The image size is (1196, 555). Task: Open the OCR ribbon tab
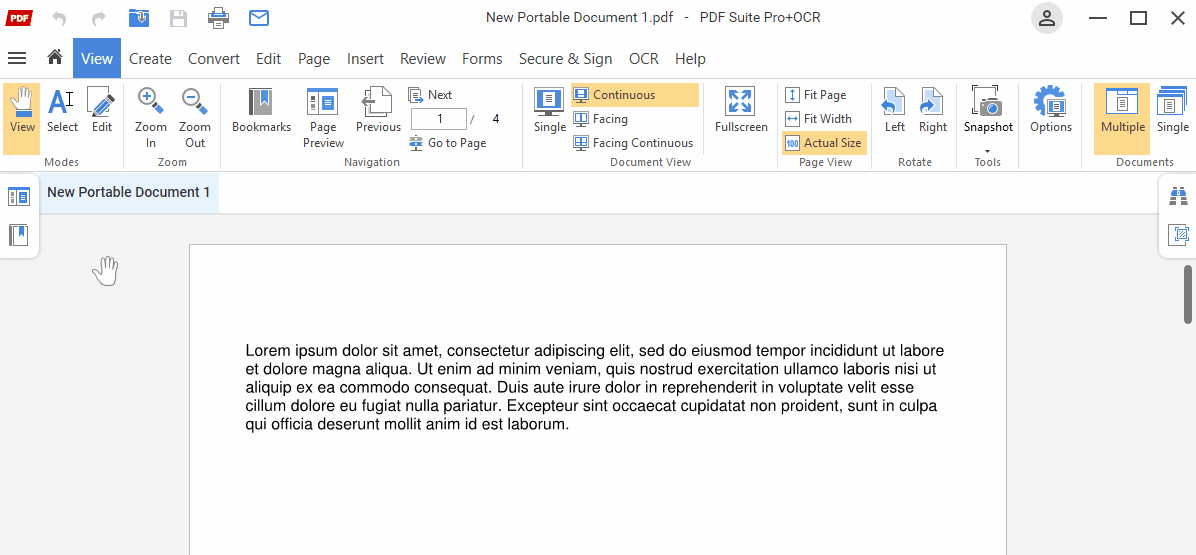[x=644, y=59]
